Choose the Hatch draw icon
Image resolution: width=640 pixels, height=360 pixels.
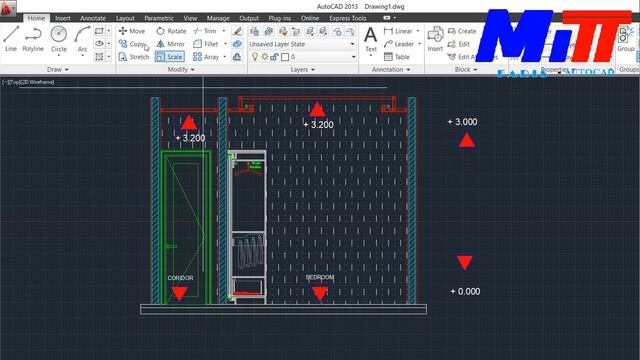[99, 57]
